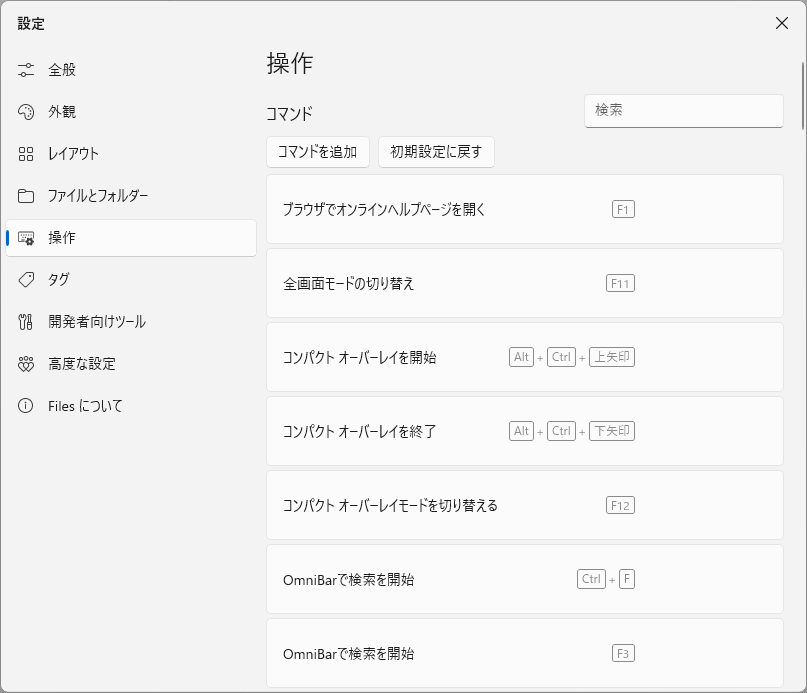Click the vertical scrollbar thumb

point(802,96)
